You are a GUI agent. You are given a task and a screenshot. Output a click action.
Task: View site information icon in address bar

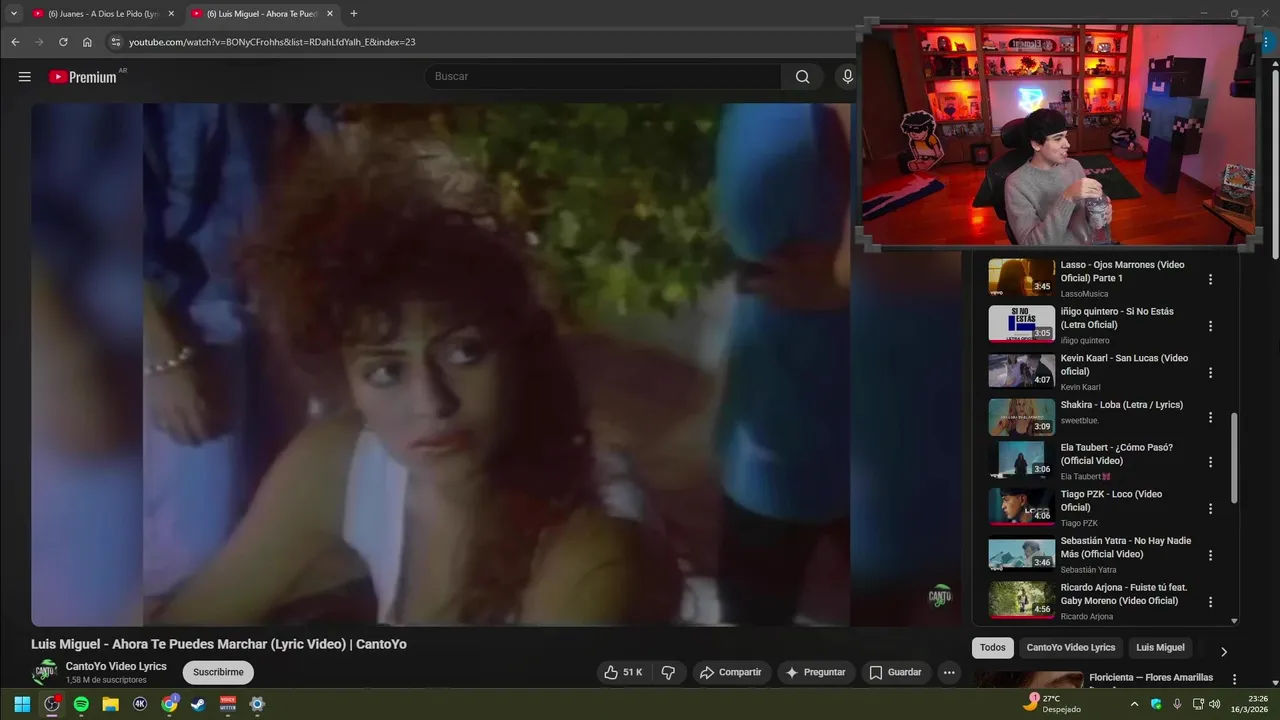(115, 42)
